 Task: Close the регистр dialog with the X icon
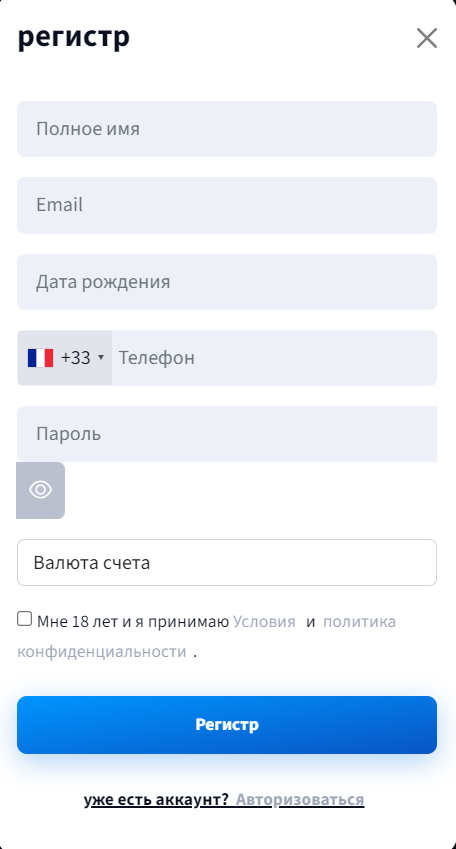[x=427, y=38]
